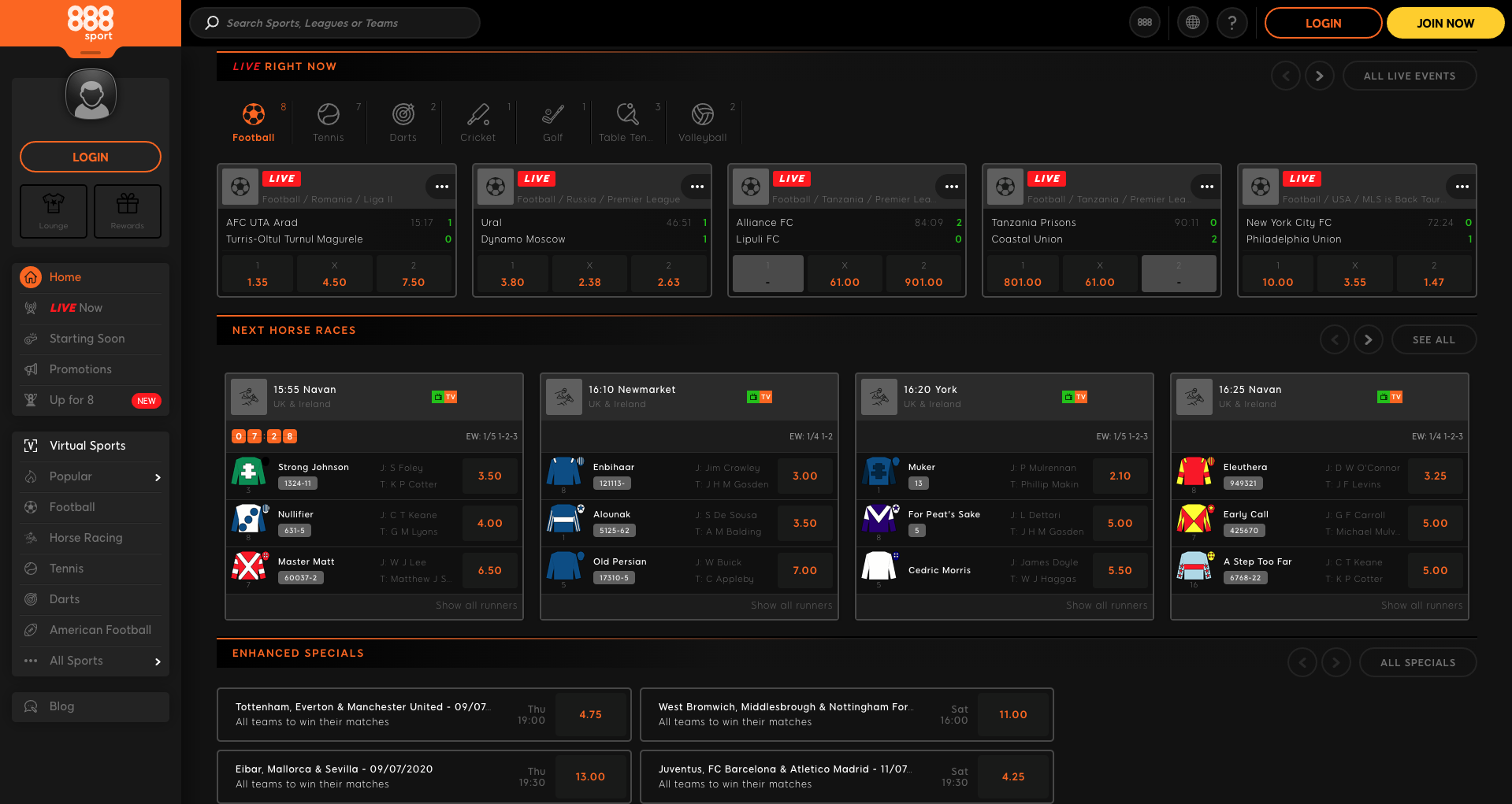The height and width of the screenshot is (804, 1512).
Task: Select draw odds 2.38 on Ural match
Action: tap(589, 274)
